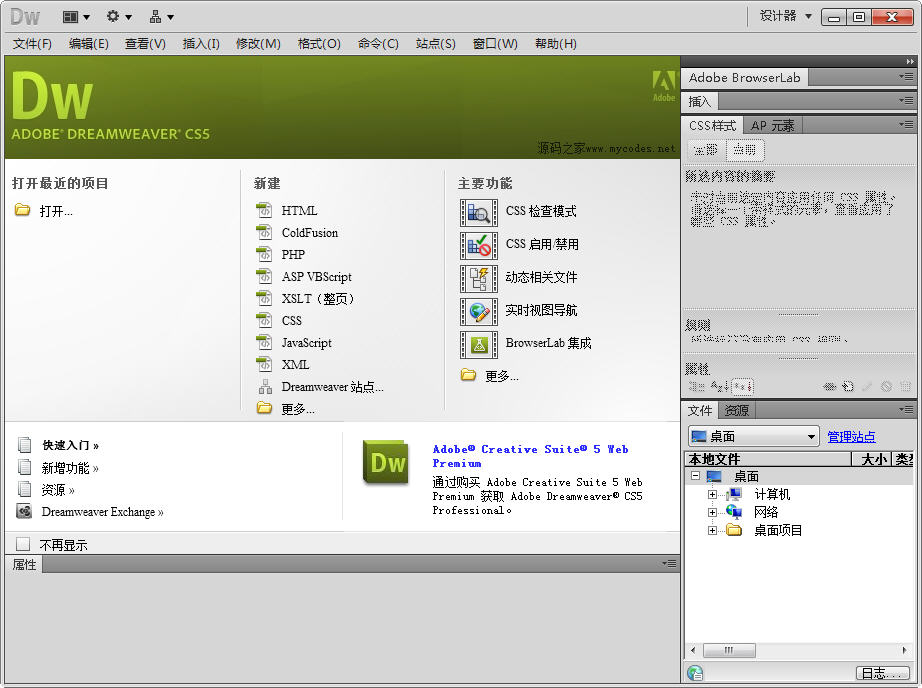Click the A-Z list view icon in CSS panel
This screenshot has width=922, height=688.
[x=720, y=386]
